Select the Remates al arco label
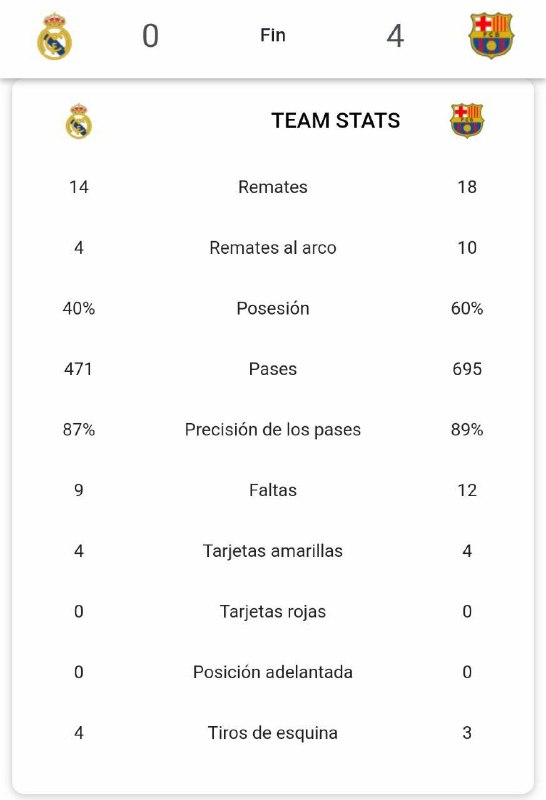This screenshot has width=546, height=800. tap(273, 247)
